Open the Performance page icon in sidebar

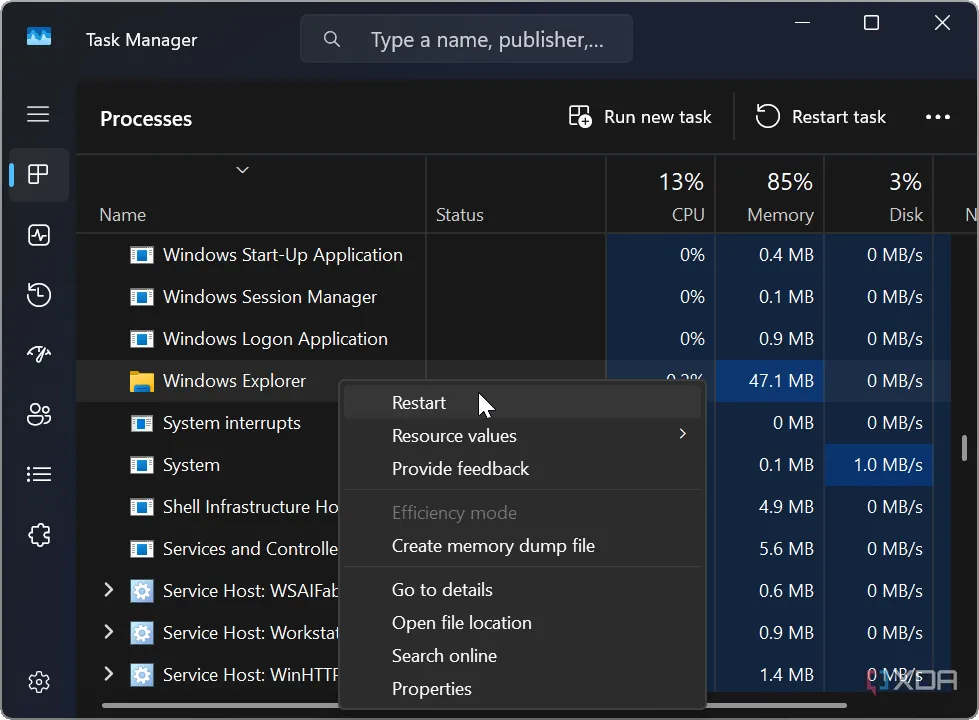click(39, 235)
